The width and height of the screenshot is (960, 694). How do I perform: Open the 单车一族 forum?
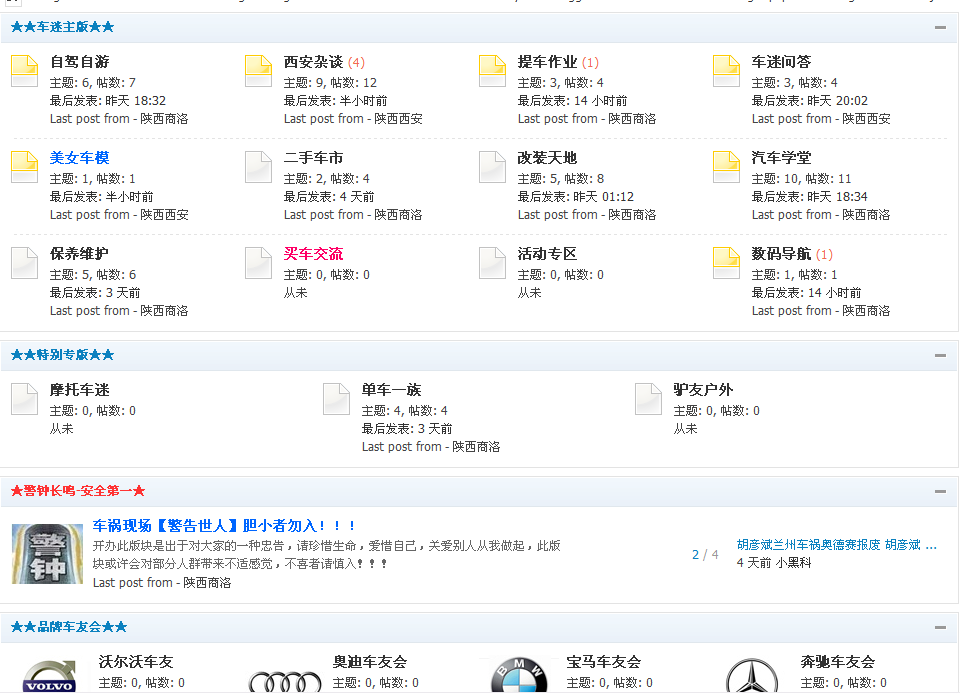(391, 390)
